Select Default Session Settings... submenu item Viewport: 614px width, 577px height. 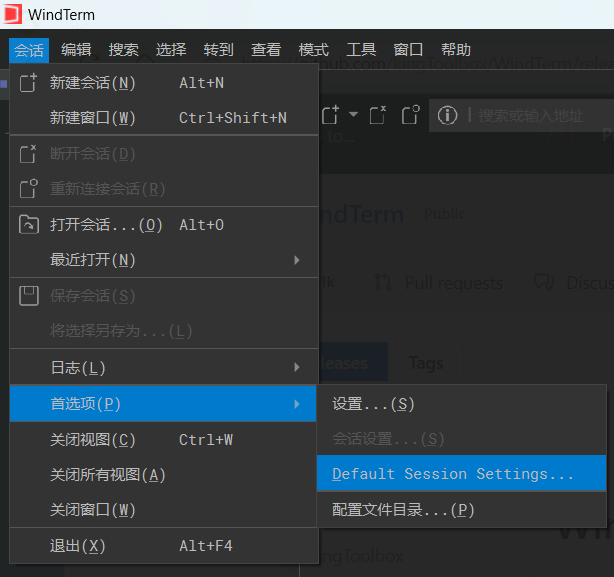[461, 474]
